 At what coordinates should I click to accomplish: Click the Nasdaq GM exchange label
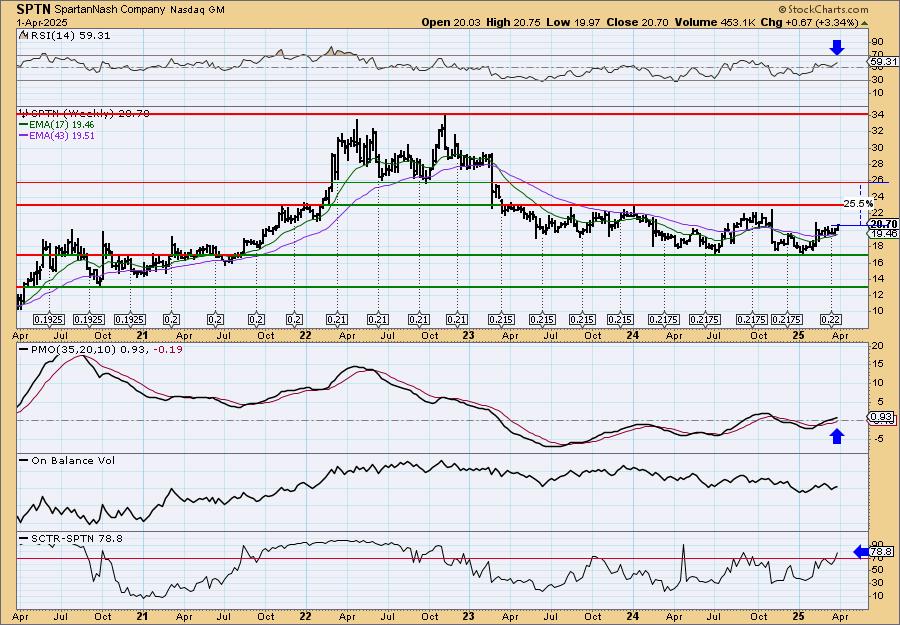[198, 10]
